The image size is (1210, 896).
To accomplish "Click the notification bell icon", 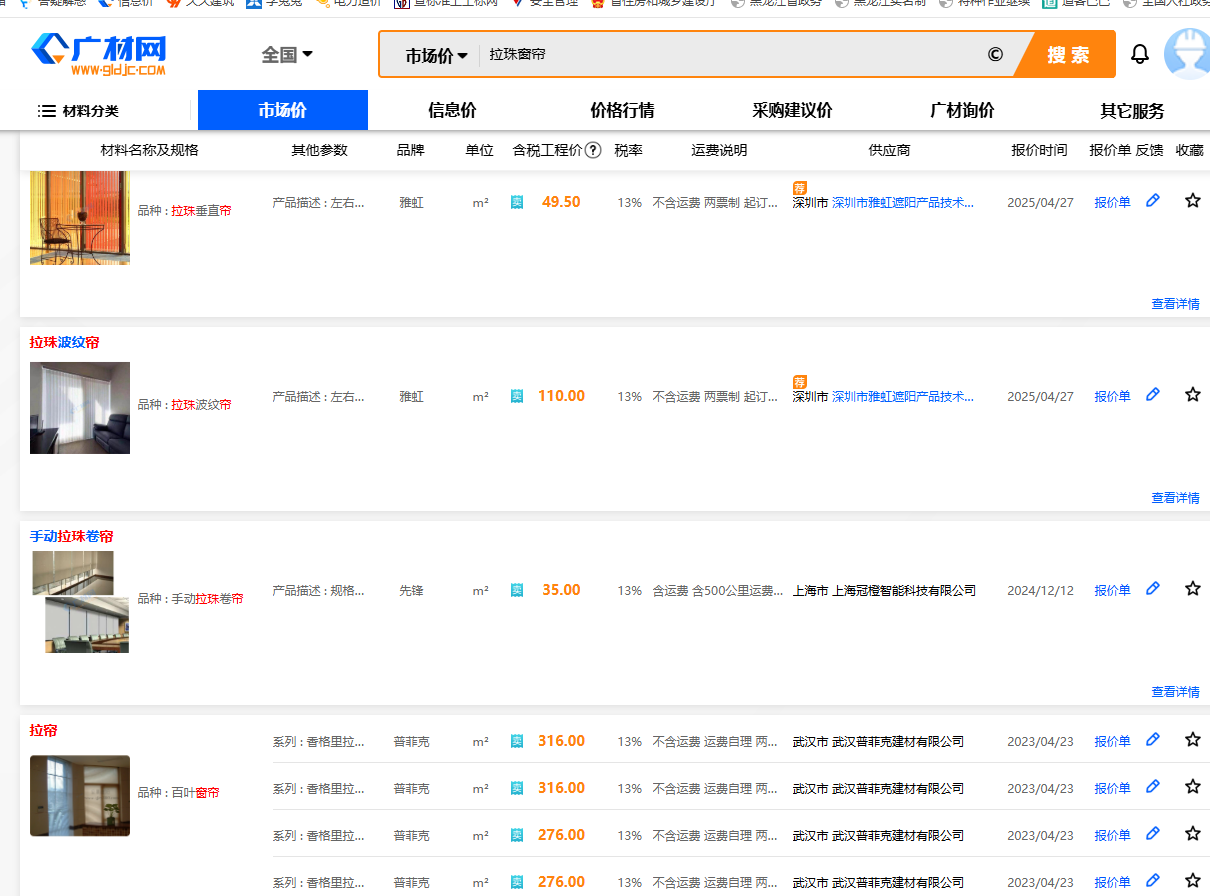I will tap(1139, 54).
